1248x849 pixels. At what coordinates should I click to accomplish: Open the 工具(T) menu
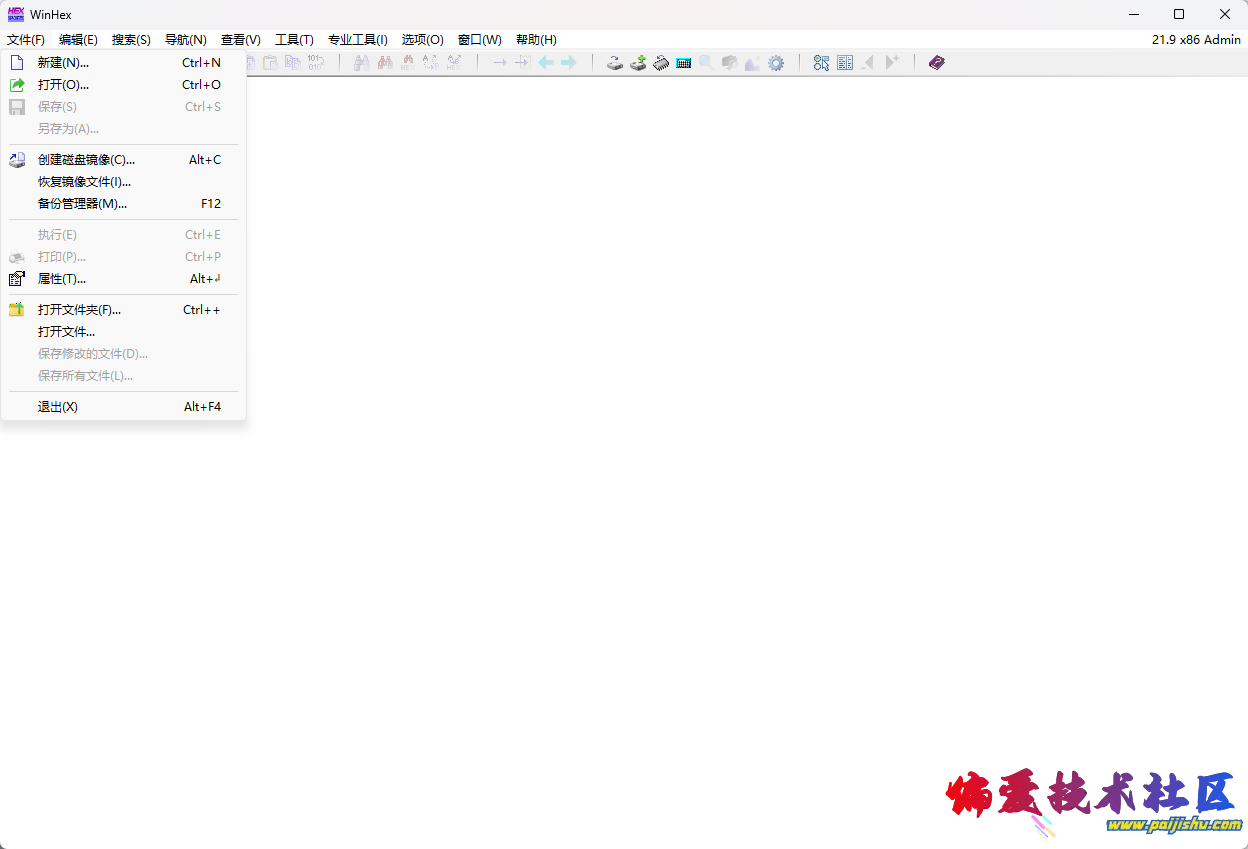click(294, 39)
